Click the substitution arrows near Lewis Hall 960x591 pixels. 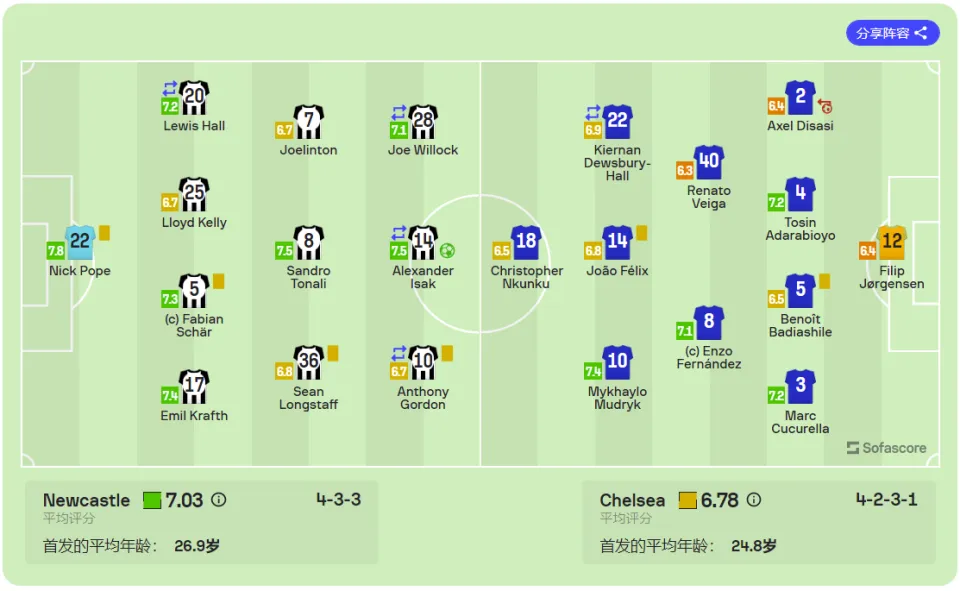point(170,88)
